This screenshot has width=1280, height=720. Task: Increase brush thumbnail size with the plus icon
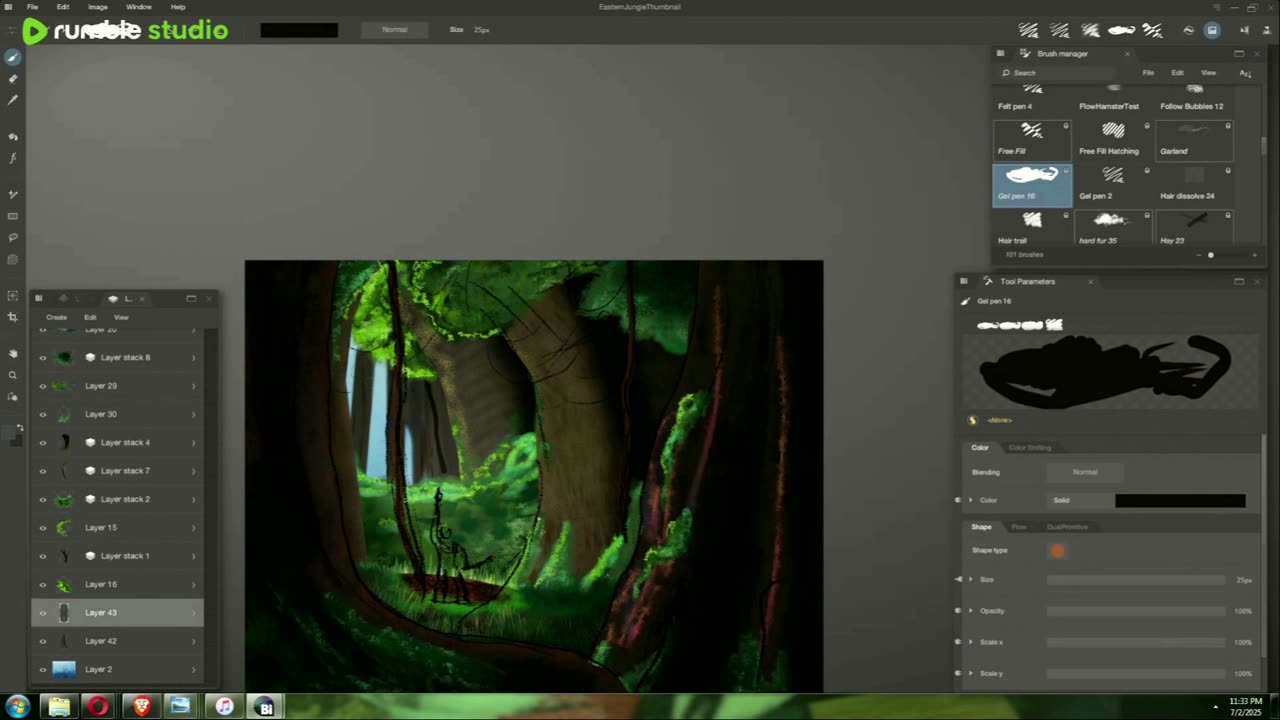pos(1255,255)
